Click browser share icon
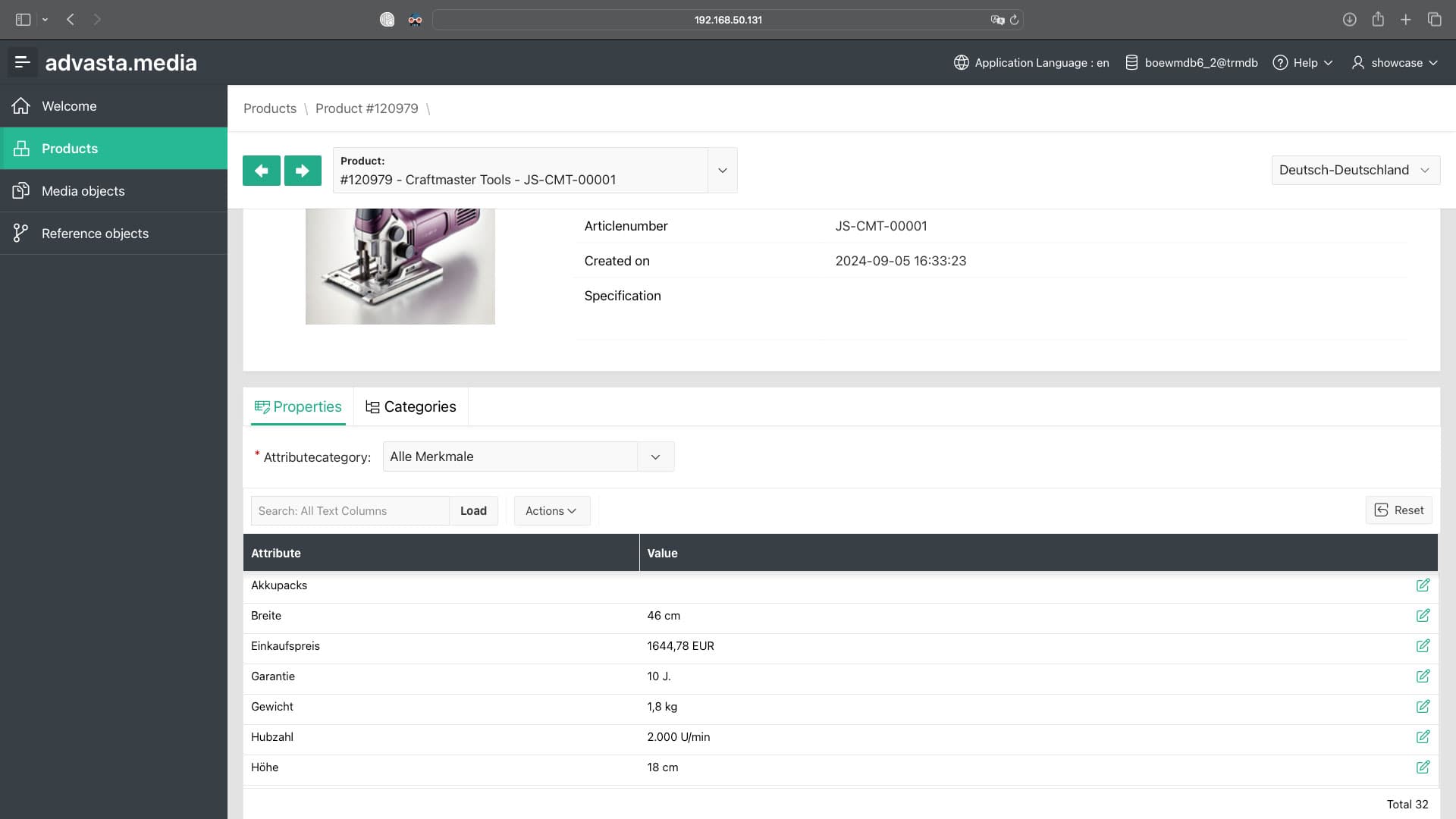 point(1378,20)
